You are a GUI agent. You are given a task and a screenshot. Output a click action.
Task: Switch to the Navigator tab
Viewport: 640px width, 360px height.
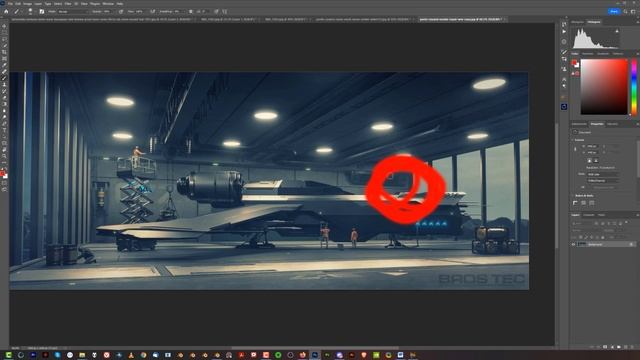tap(578, 22)
